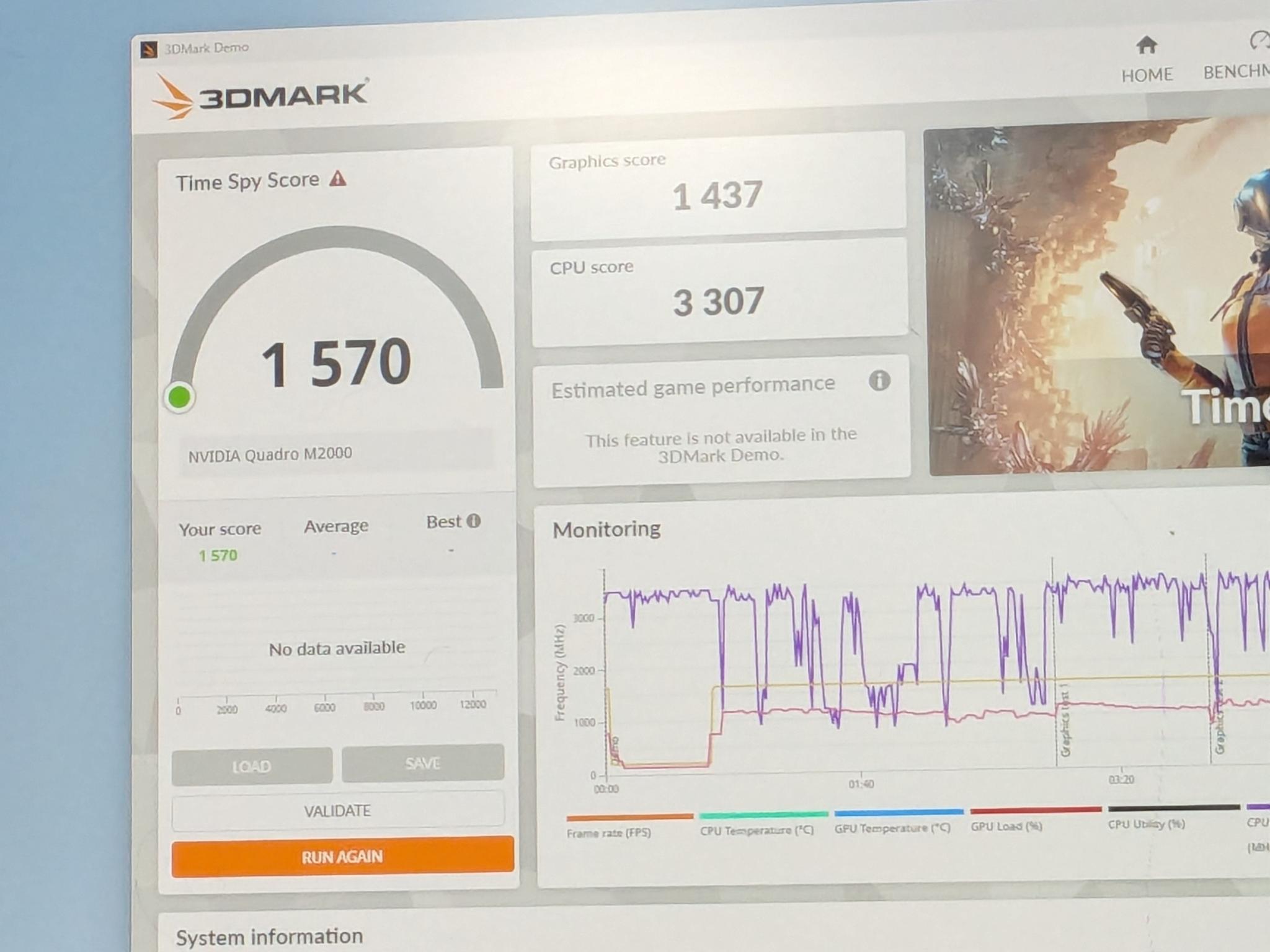
Task: Click the Average label
Action: pos(336,526)
